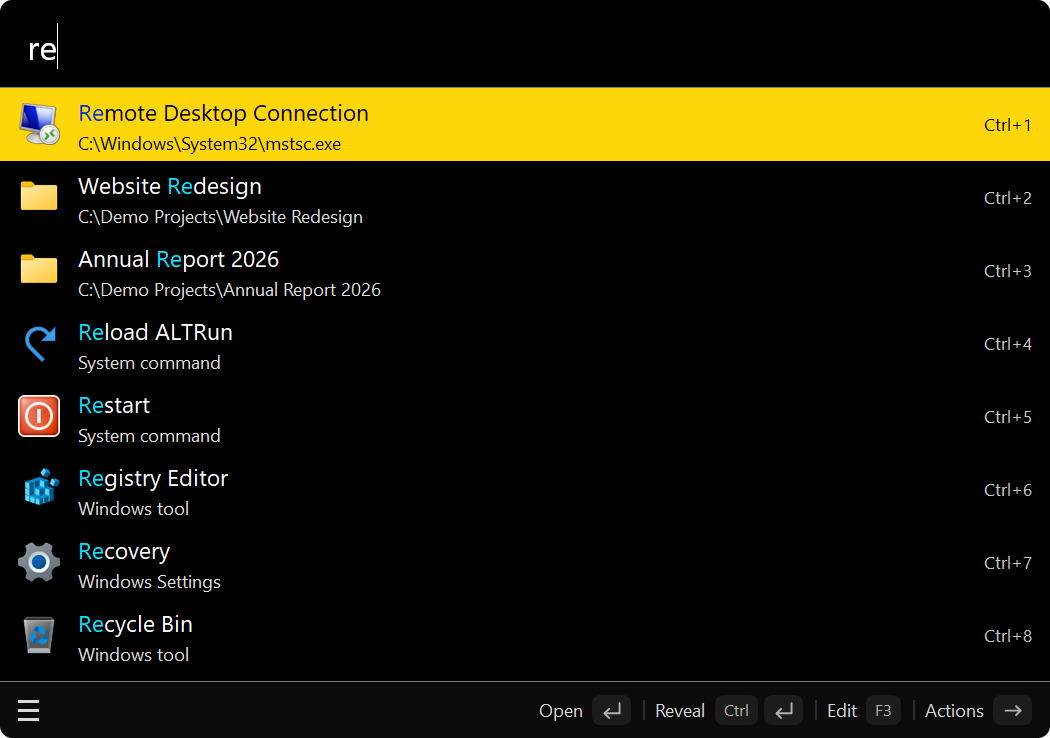This screenshot has width=1050, height=738.
Task: Click the Reload ALTRun blue arrow icon
Action: (40, 343)
